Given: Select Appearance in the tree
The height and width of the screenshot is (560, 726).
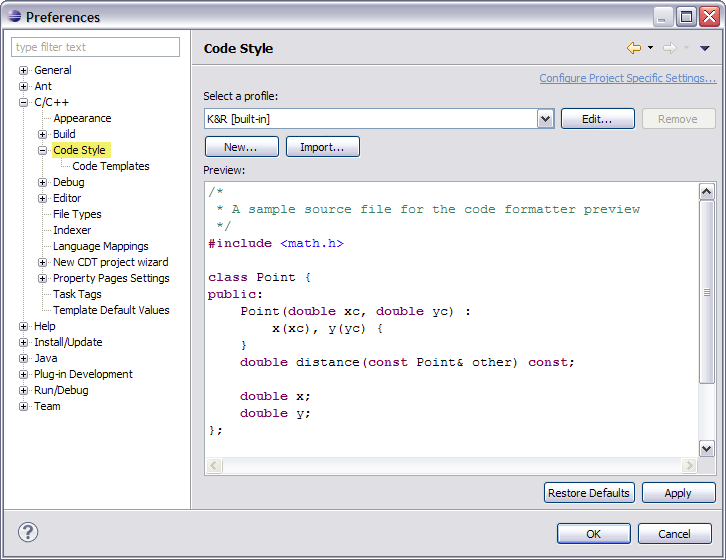Looking at the screenshot, I should point(82,118).
